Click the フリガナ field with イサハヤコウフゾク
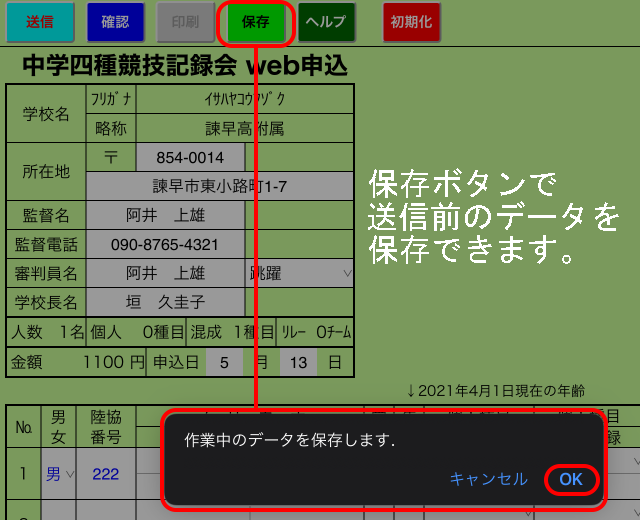Image resolution: width=640 pixels, height=520 pixels. [244, 99]
